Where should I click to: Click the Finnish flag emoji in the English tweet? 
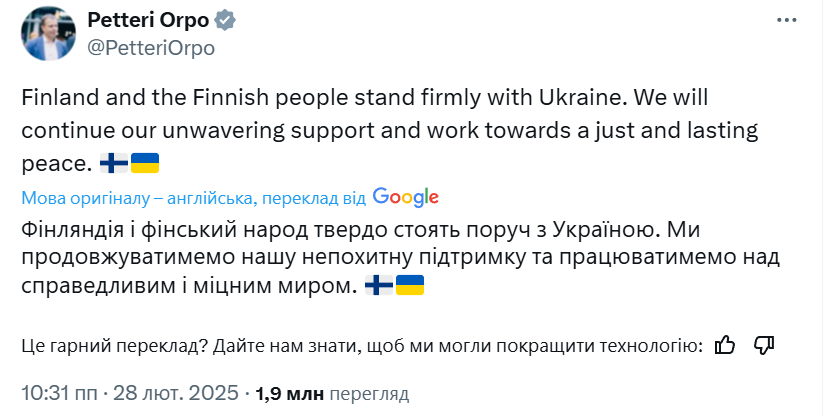pos(113,163)
